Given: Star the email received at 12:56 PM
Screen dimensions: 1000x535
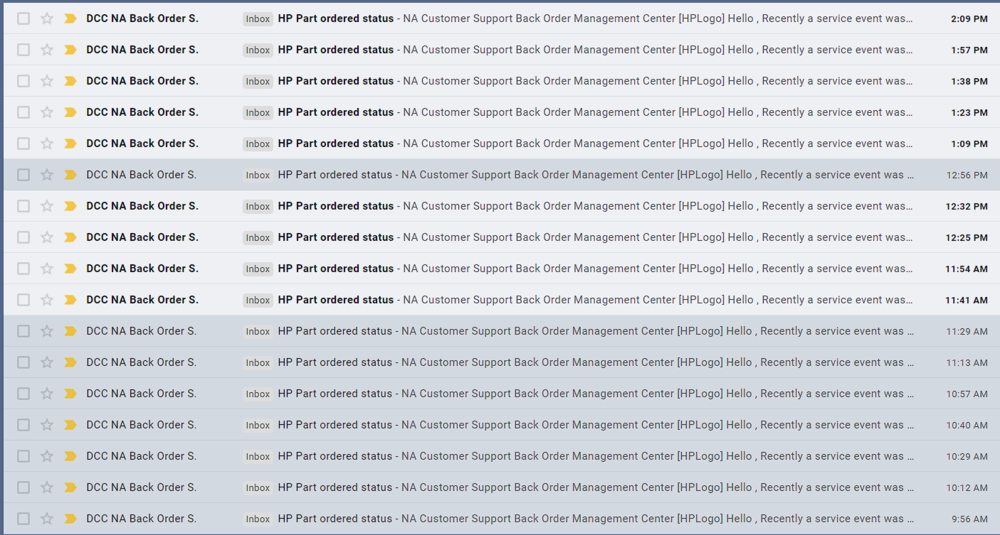Looking at the screenshot, I should pos(47,175).
